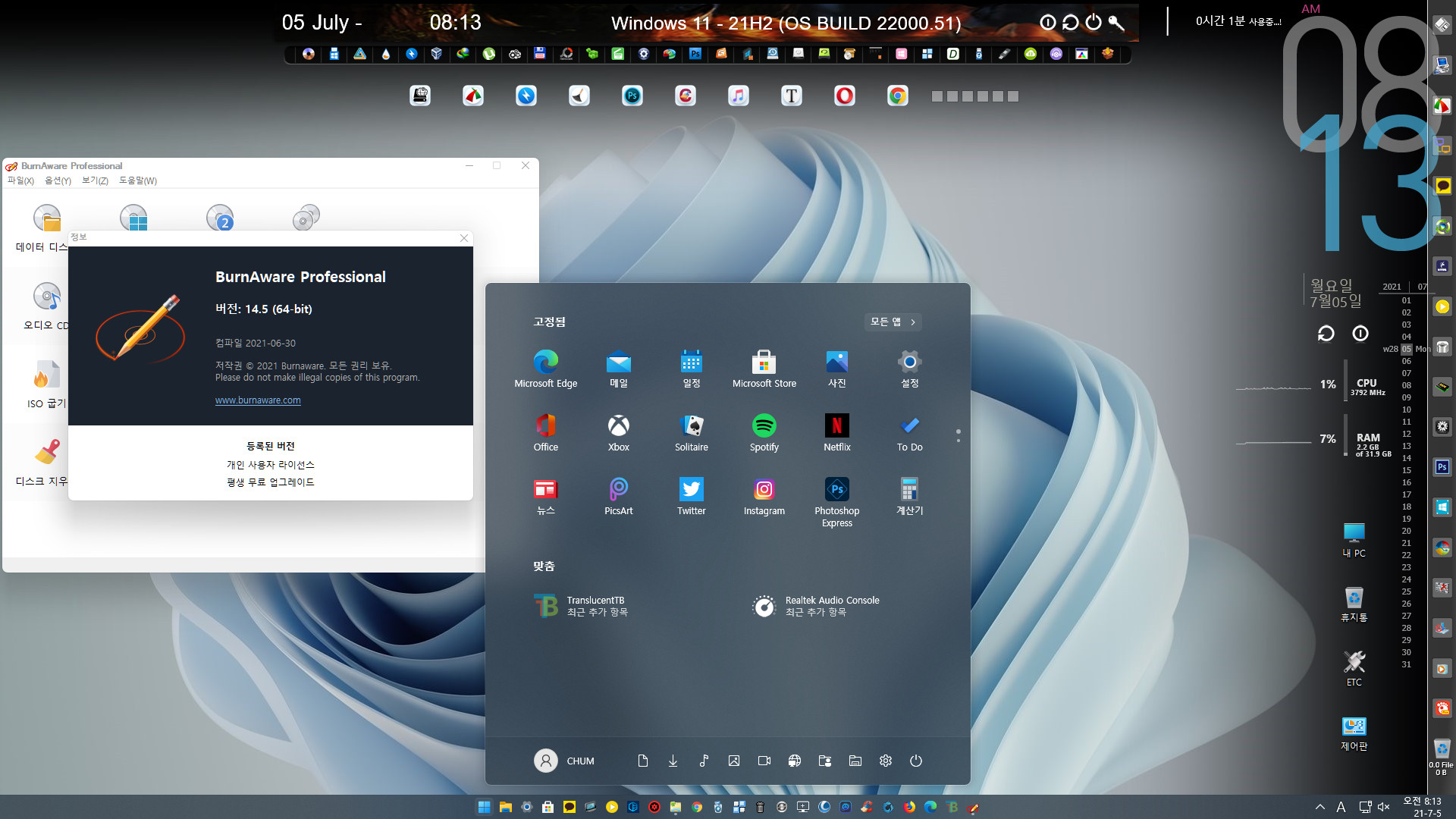Open the T text app in top dock
Image resolution: width=1456 pixels, height=819 pixels.
[x=791, y=96]
